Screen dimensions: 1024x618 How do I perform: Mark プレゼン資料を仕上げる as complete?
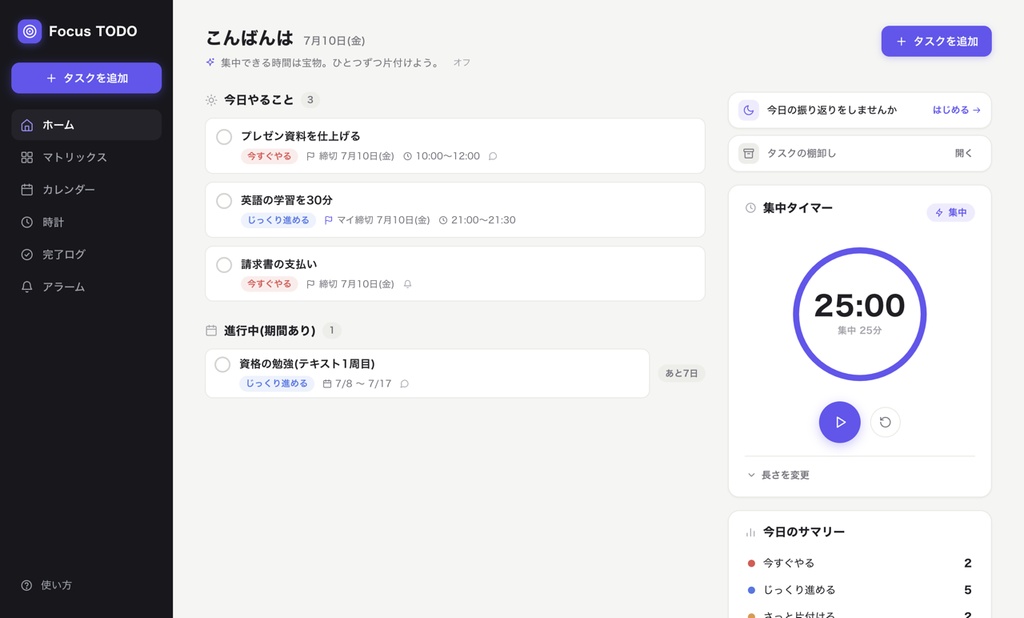[224, 137]
